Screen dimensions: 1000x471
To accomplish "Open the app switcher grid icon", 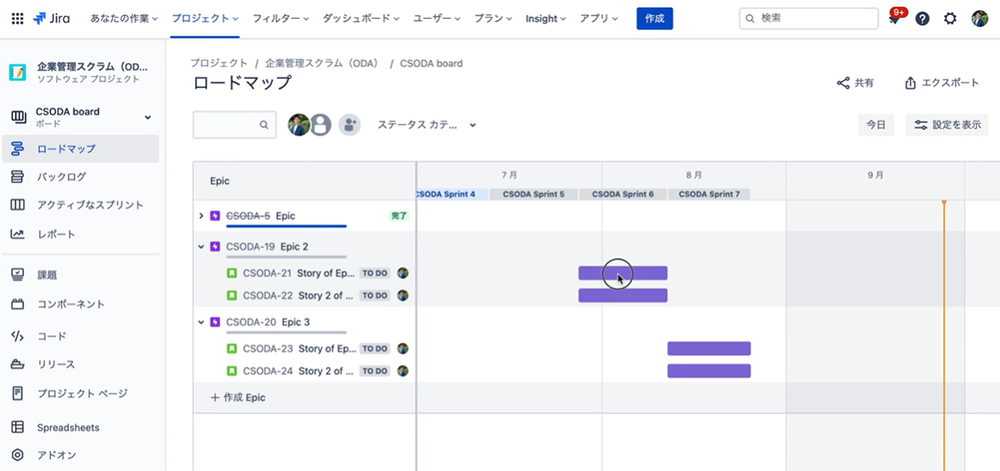I will click(17, 18).
